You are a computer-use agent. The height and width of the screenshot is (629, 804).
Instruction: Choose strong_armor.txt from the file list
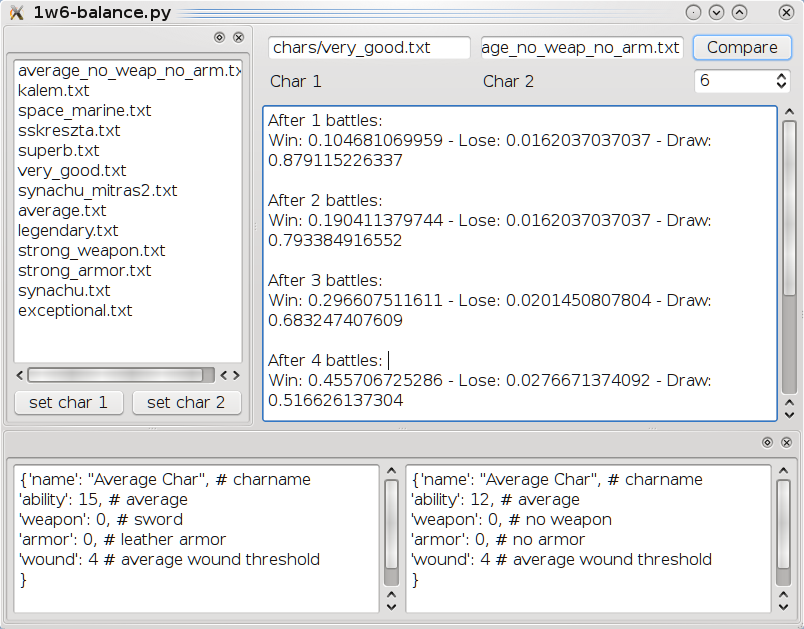click(85, 270)
